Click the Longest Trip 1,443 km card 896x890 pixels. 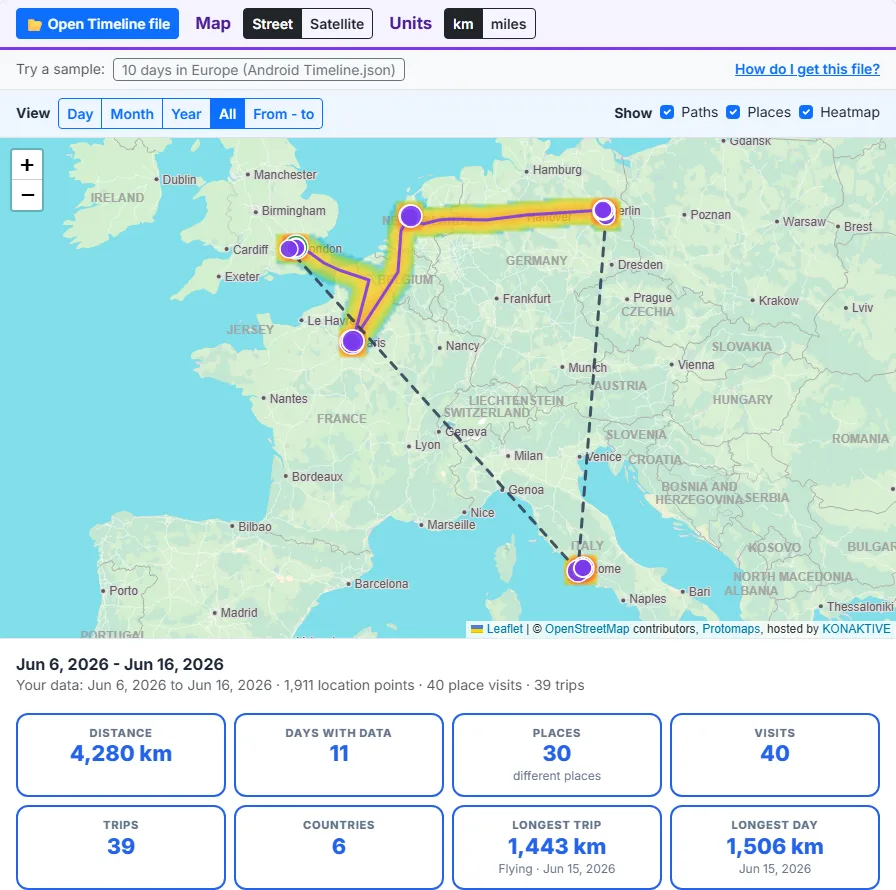click(557, 847)
